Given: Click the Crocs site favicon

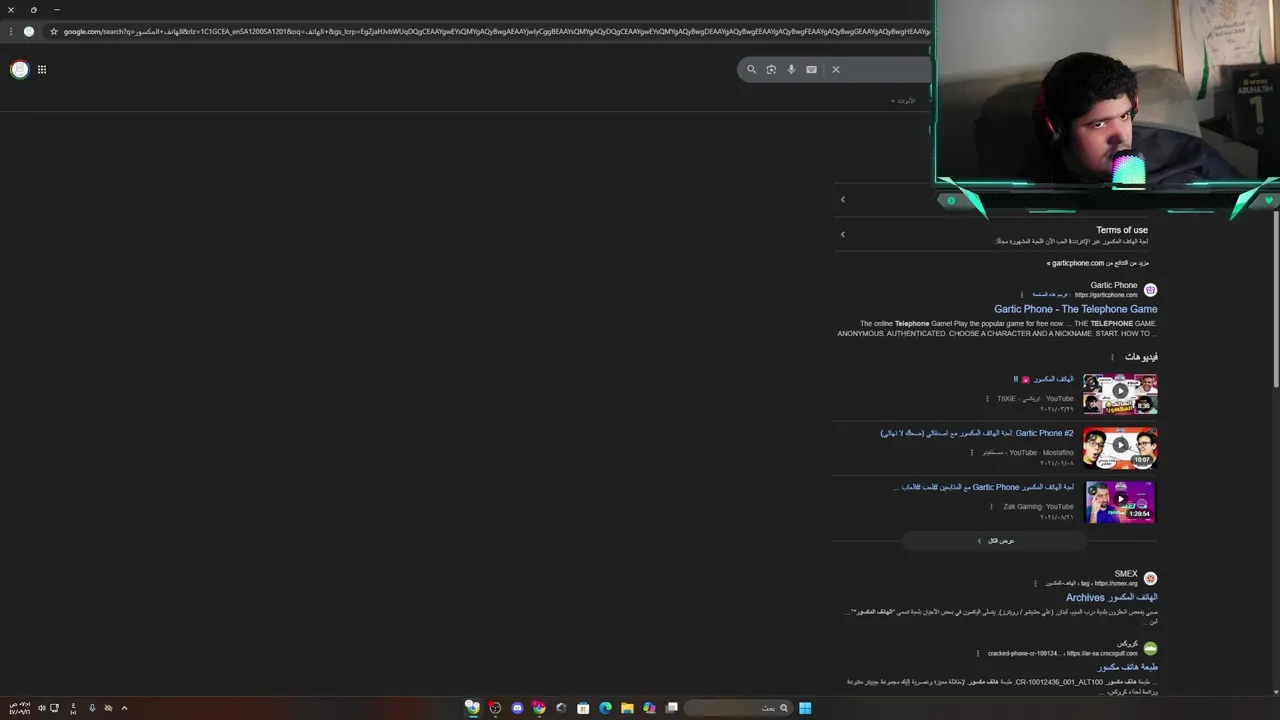Looking at the screenshot, I should (1150, 649).
